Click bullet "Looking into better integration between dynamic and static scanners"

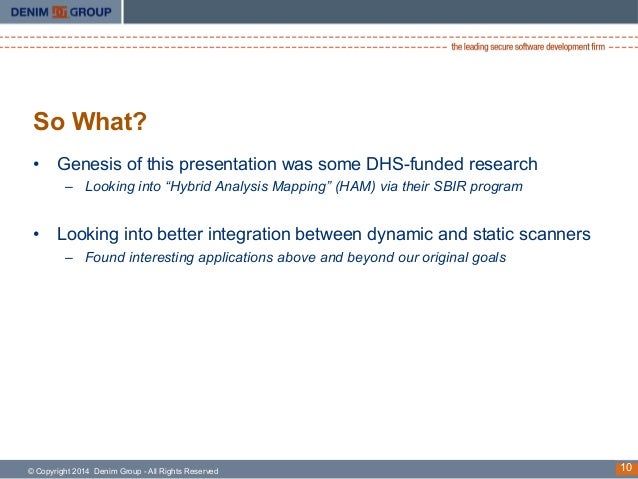pos(323,234)
